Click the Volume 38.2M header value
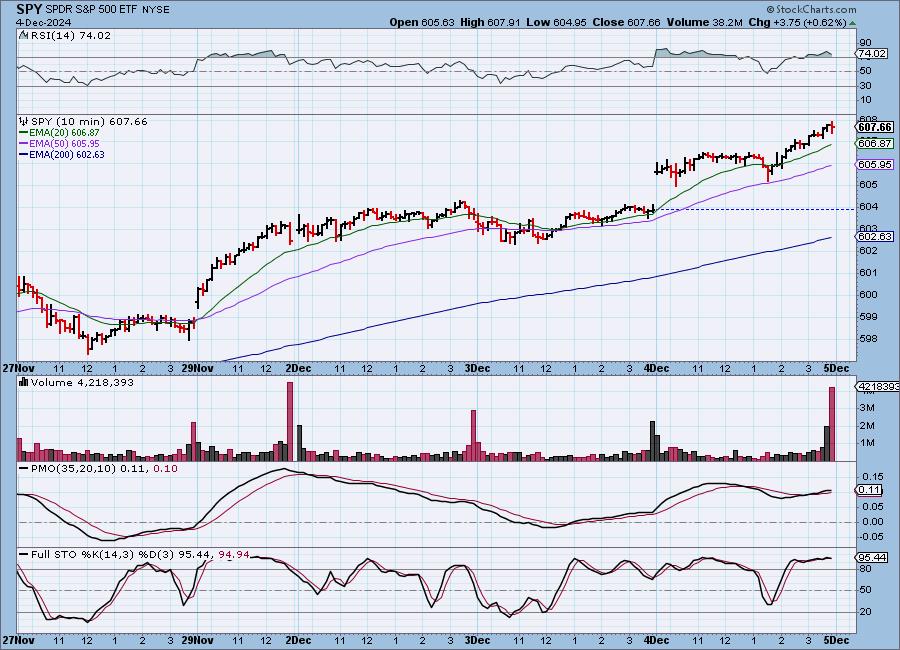This screenshot has width=900, height=650. (x=705, y=22)
